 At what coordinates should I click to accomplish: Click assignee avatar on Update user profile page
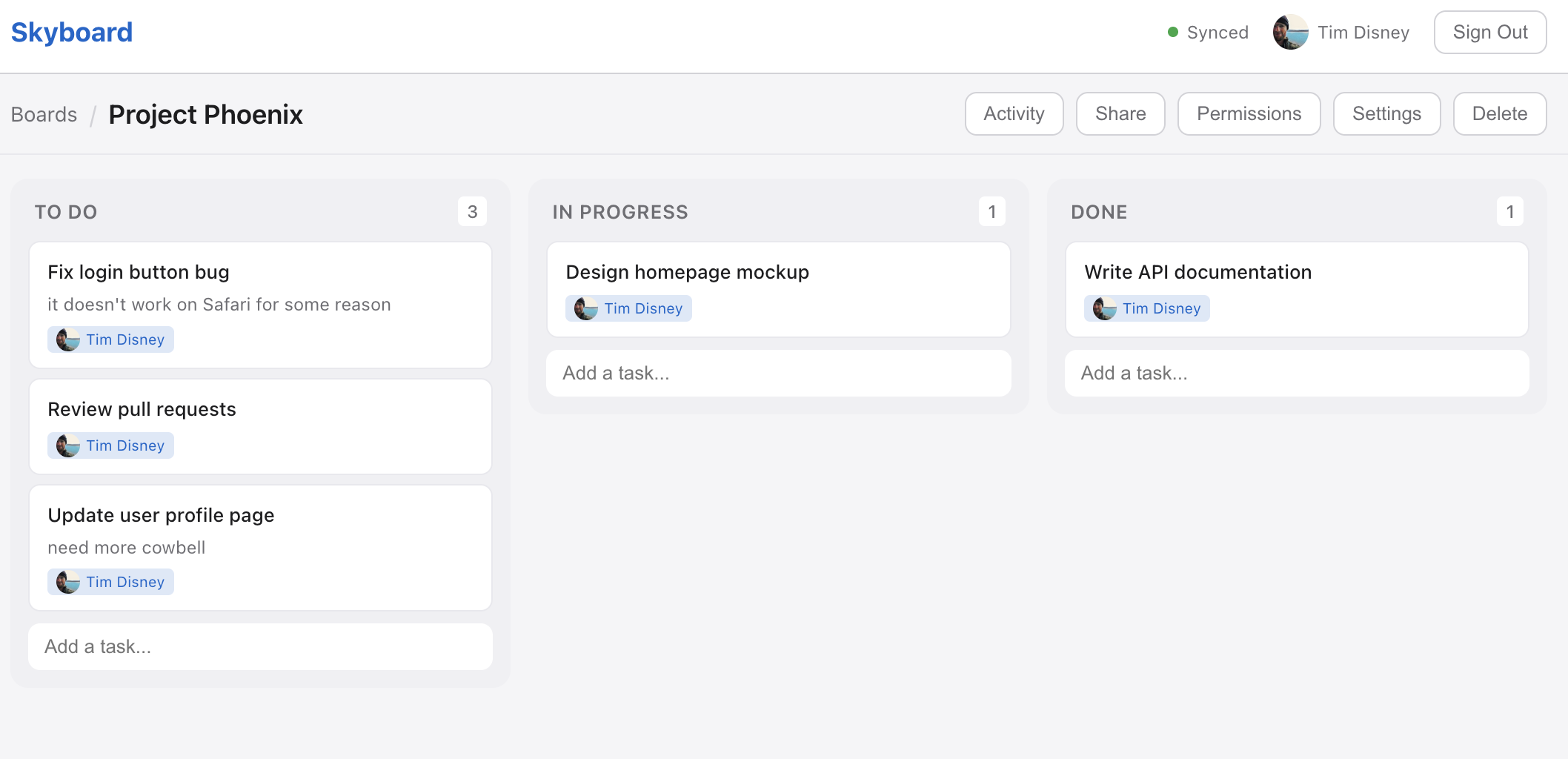click(68, 582)
